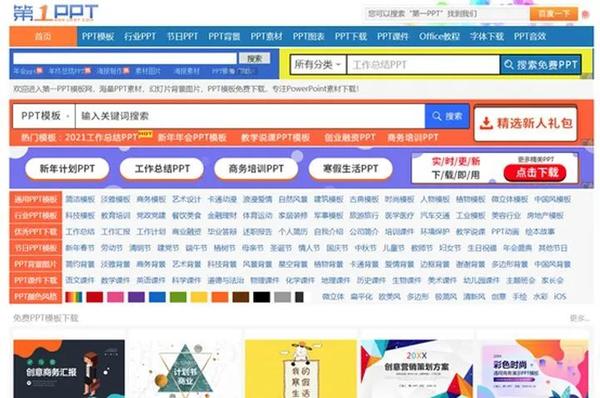Open the 字体下载 navigation item
The image size is (600, 398).
click(x=487, y=36)
